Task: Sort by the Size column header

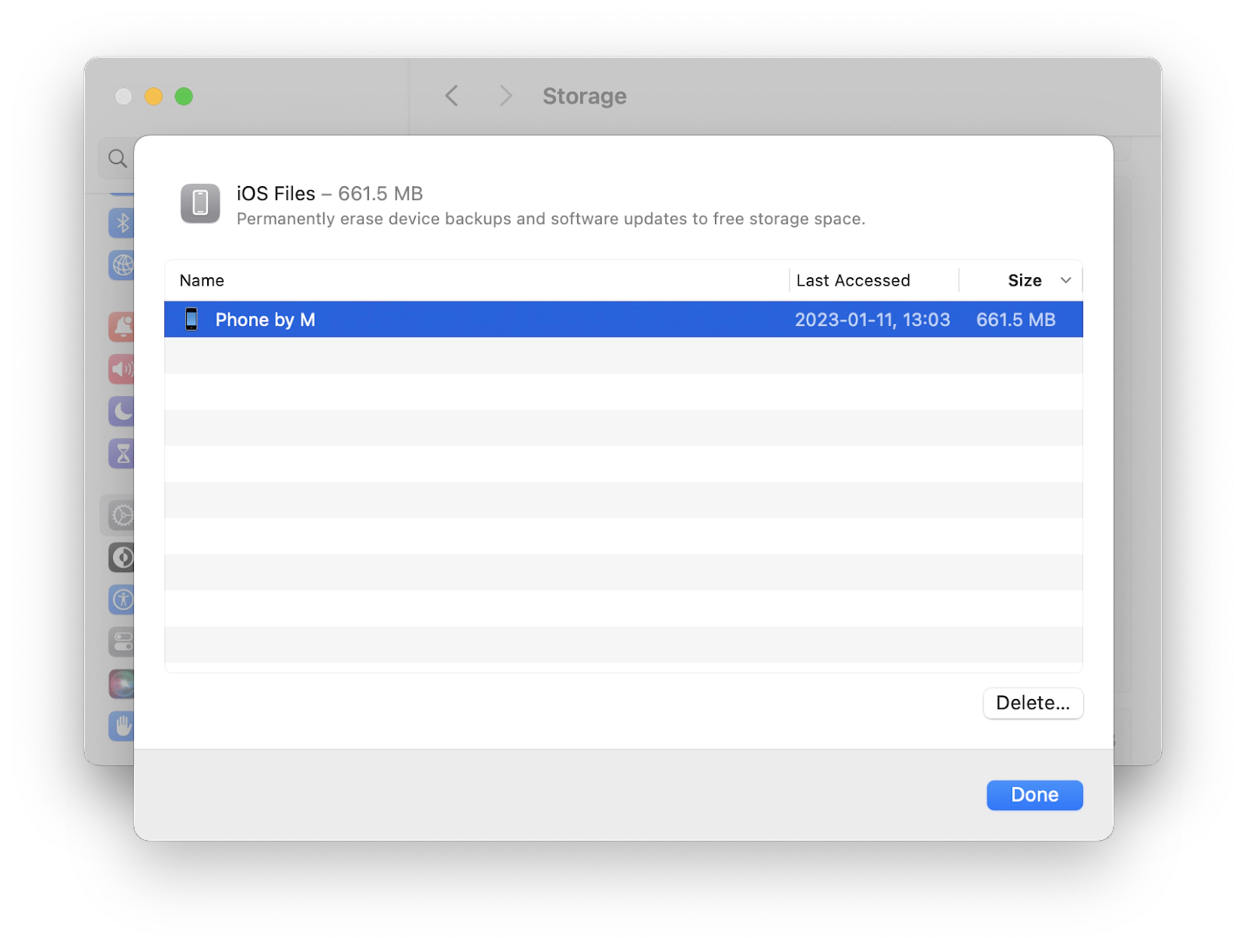Action: point(1024,280)
